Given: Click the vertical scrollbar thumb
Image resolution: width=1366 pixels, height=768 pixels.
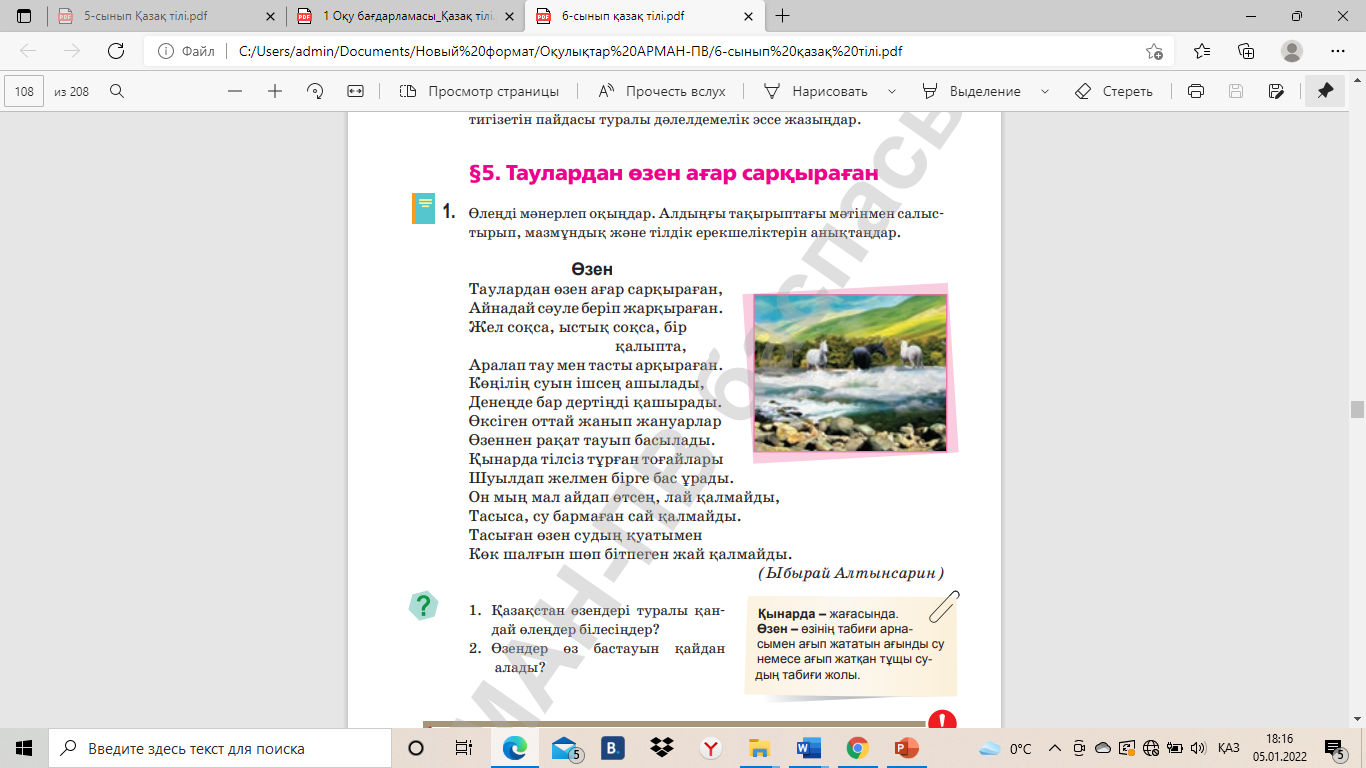Looking at the screenshot, I should point(1357,409).
